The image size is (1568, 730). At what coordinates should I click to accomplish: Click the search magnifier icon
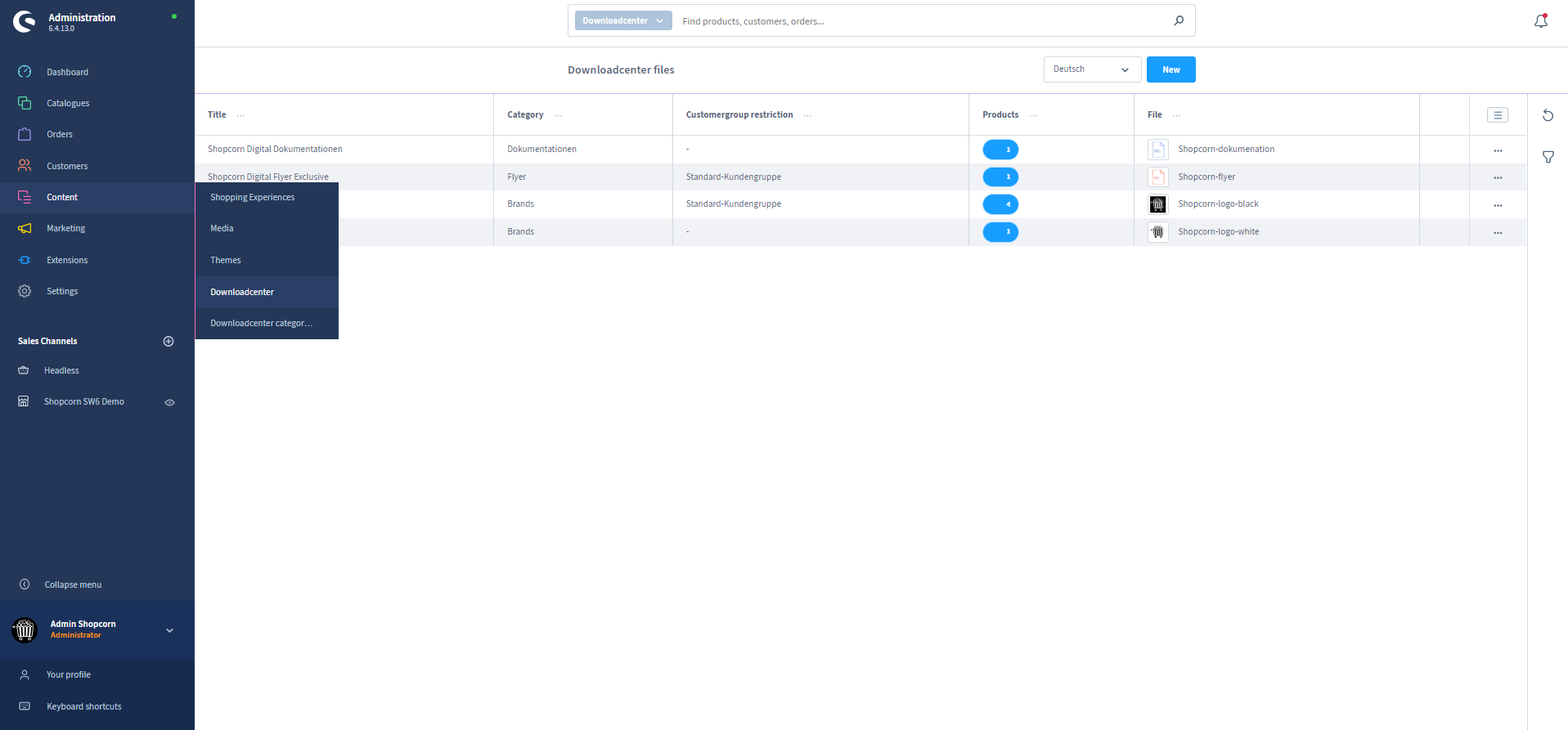(x=1179, y=20)
